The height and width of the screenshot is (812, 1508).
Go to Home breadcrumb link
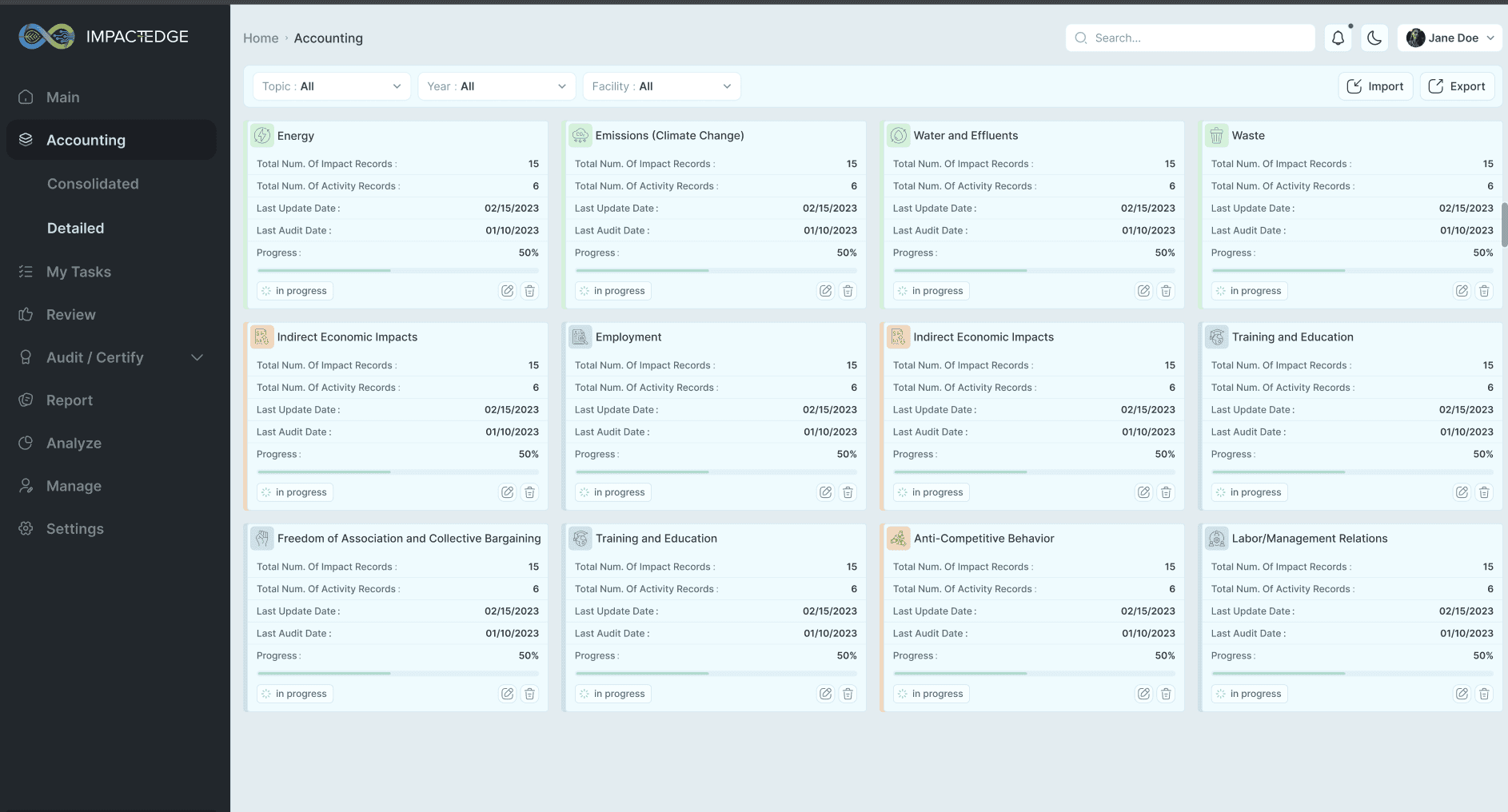[261, 38]
